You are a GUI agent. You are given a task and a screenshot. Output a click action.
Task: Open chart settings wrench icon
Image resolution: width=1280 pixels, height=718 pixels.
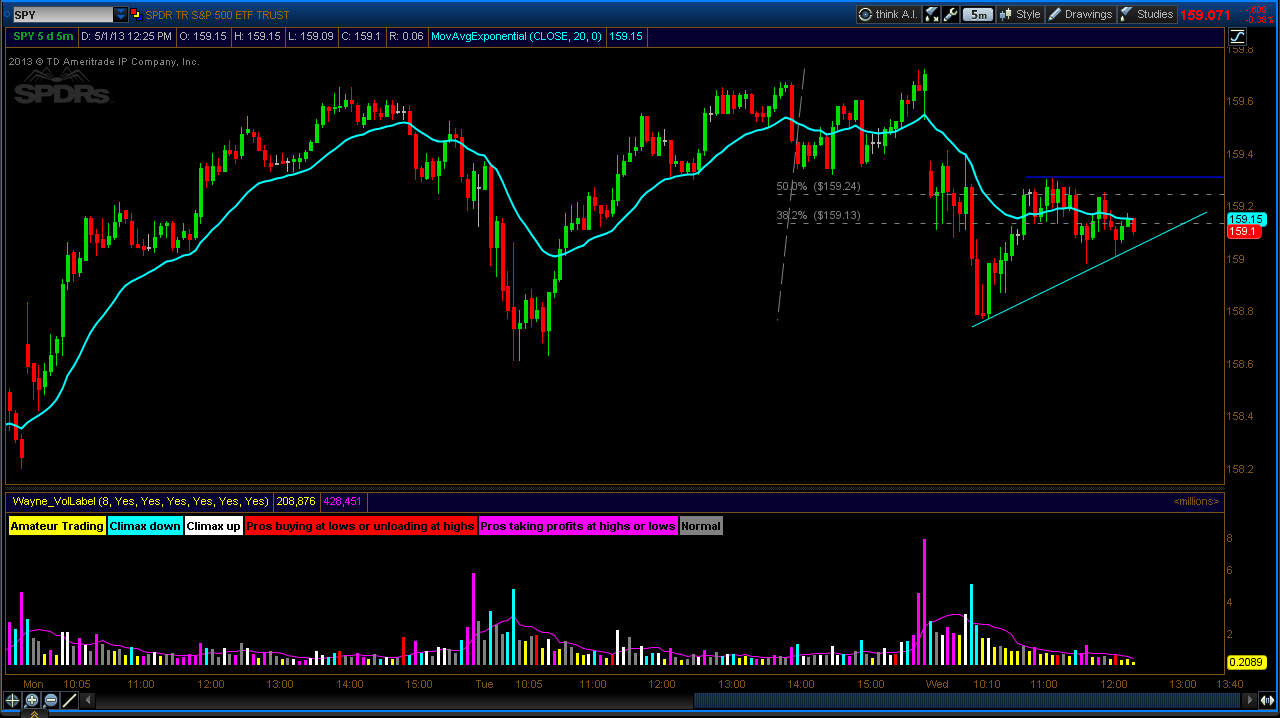click(951, 14)
